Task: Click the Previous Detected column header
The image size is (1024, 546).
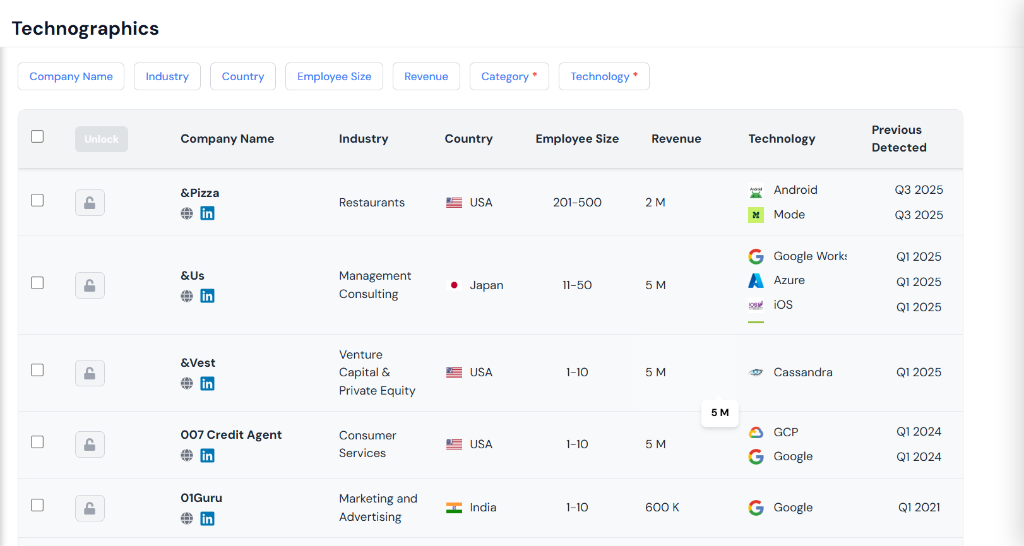Action: 899,138
